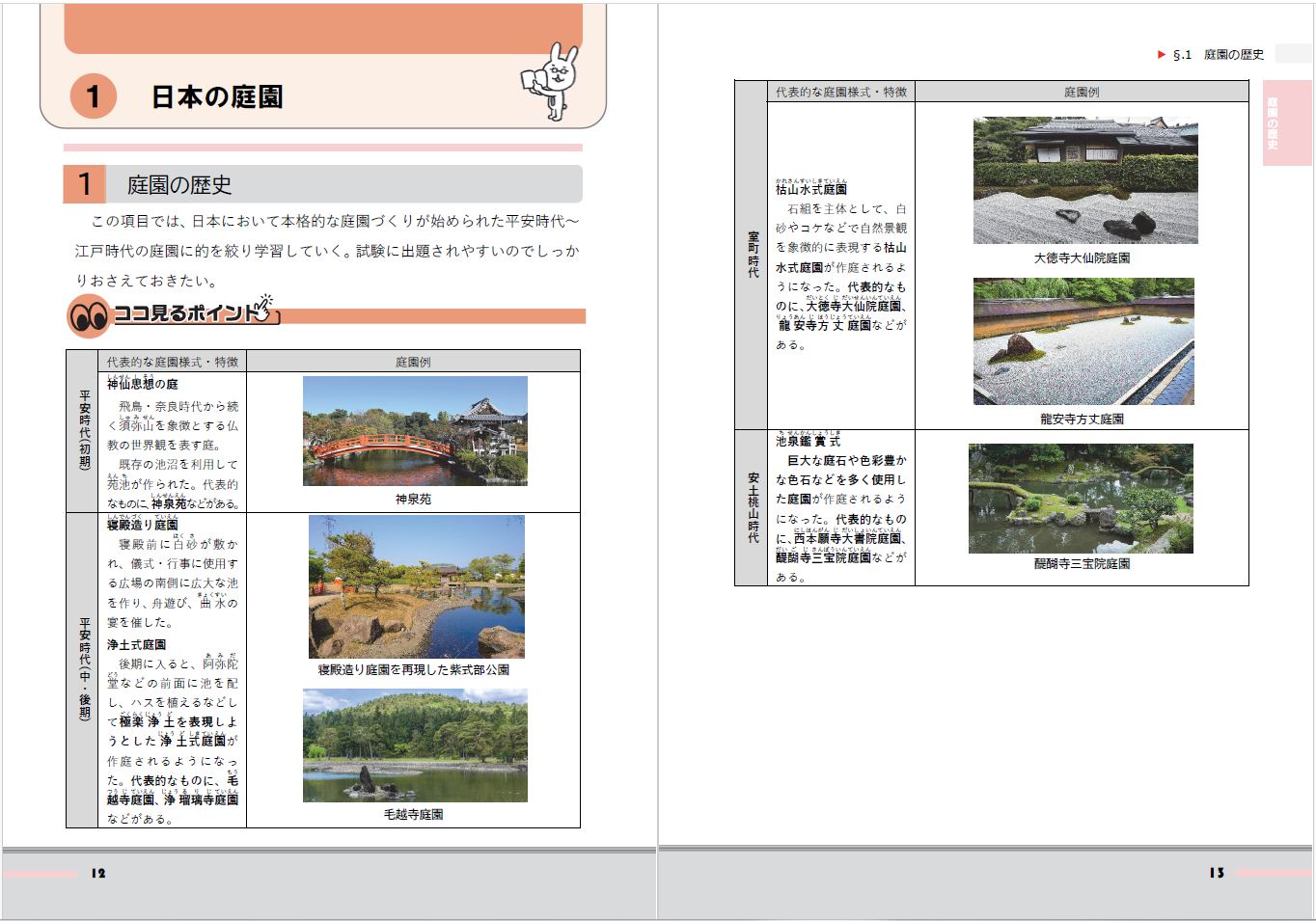
Task: Click the 神泉苑 red bridge photo
Action: pos(415,431)
